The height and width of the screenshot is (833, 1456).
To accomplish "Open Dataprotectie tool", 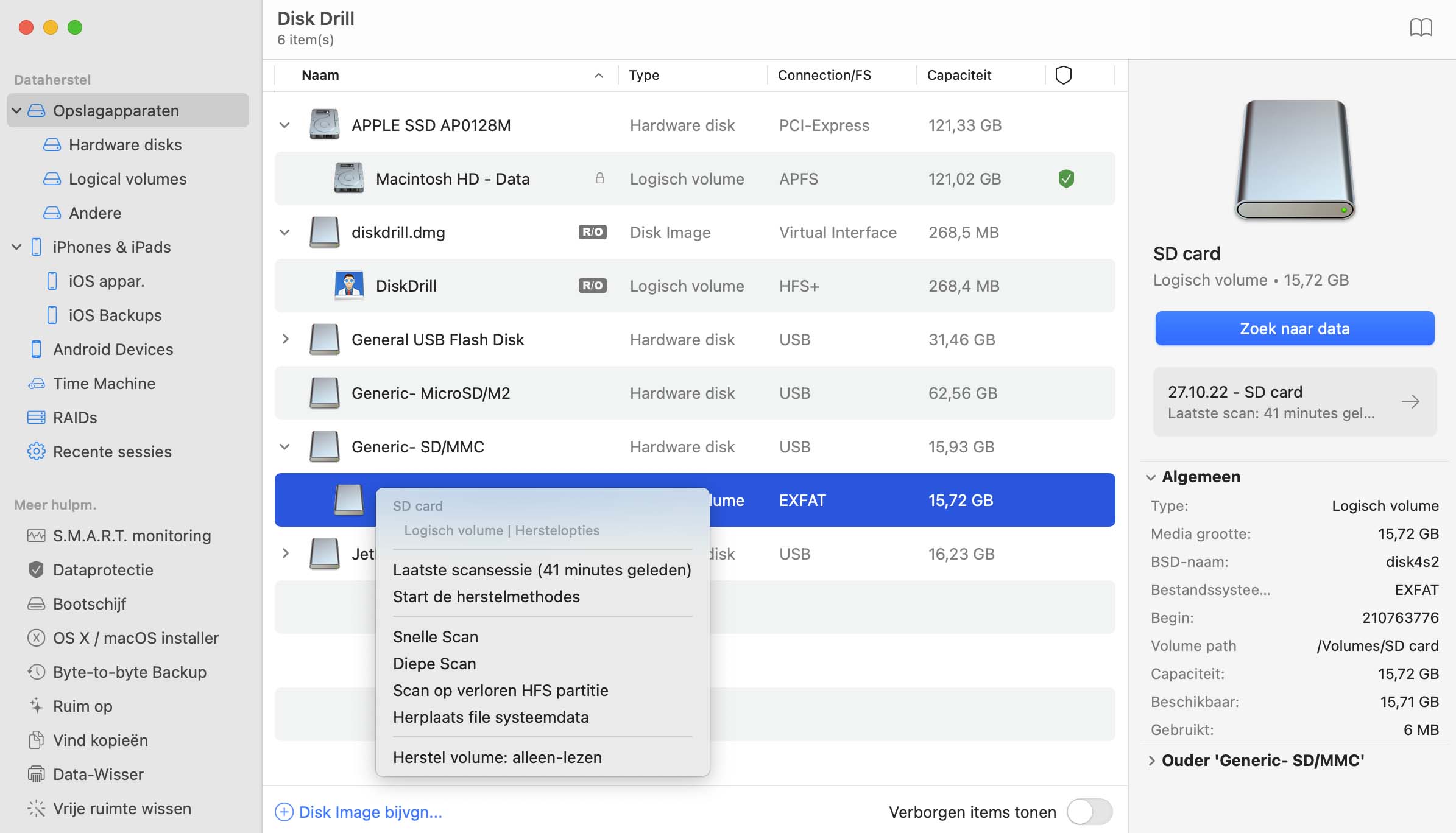I will point(103,569).
